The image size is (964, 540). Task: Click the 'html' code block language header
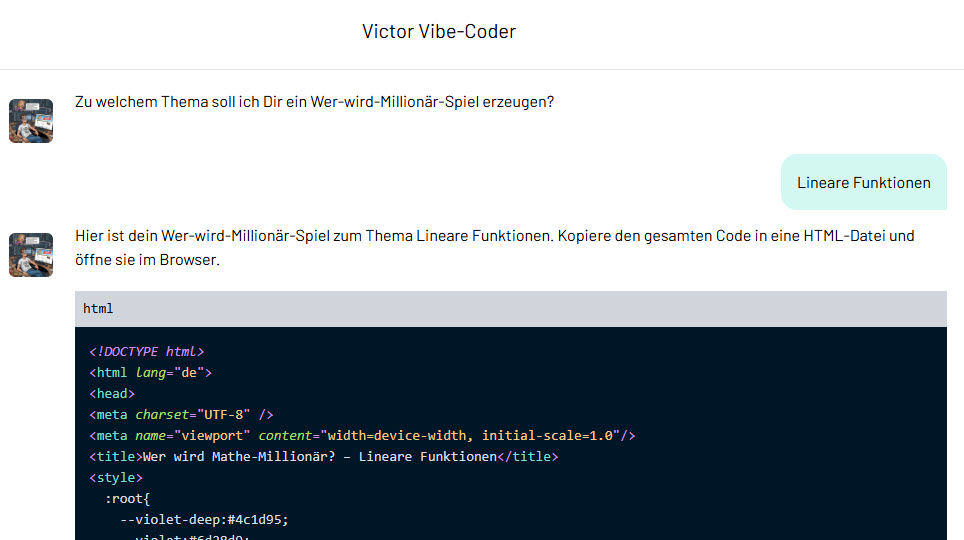point(511,309)
